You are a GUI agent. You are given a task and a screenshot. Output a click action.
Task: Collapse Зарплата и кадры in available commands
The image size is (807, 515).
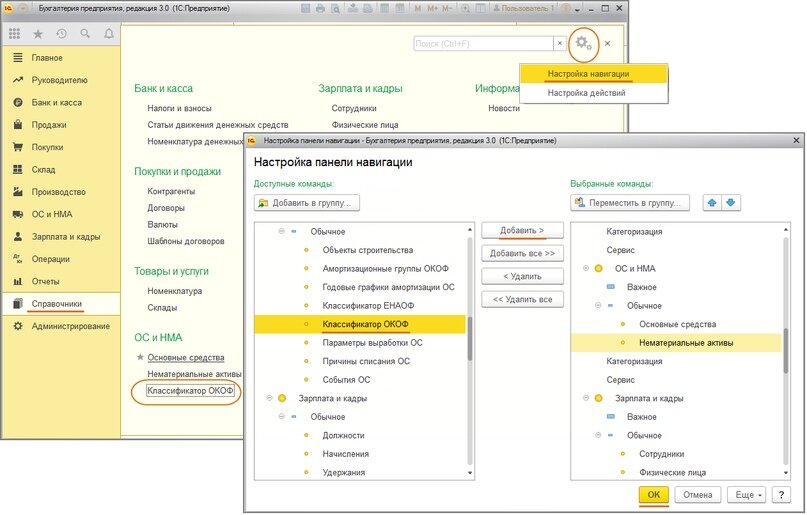(x=269, y=398)
